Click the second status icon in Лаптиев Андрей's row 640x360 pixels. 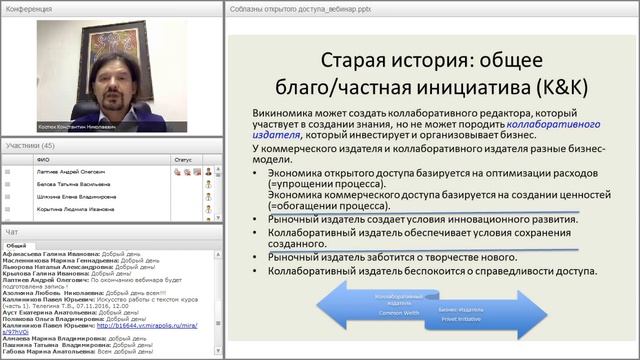[x=187, y=172]
